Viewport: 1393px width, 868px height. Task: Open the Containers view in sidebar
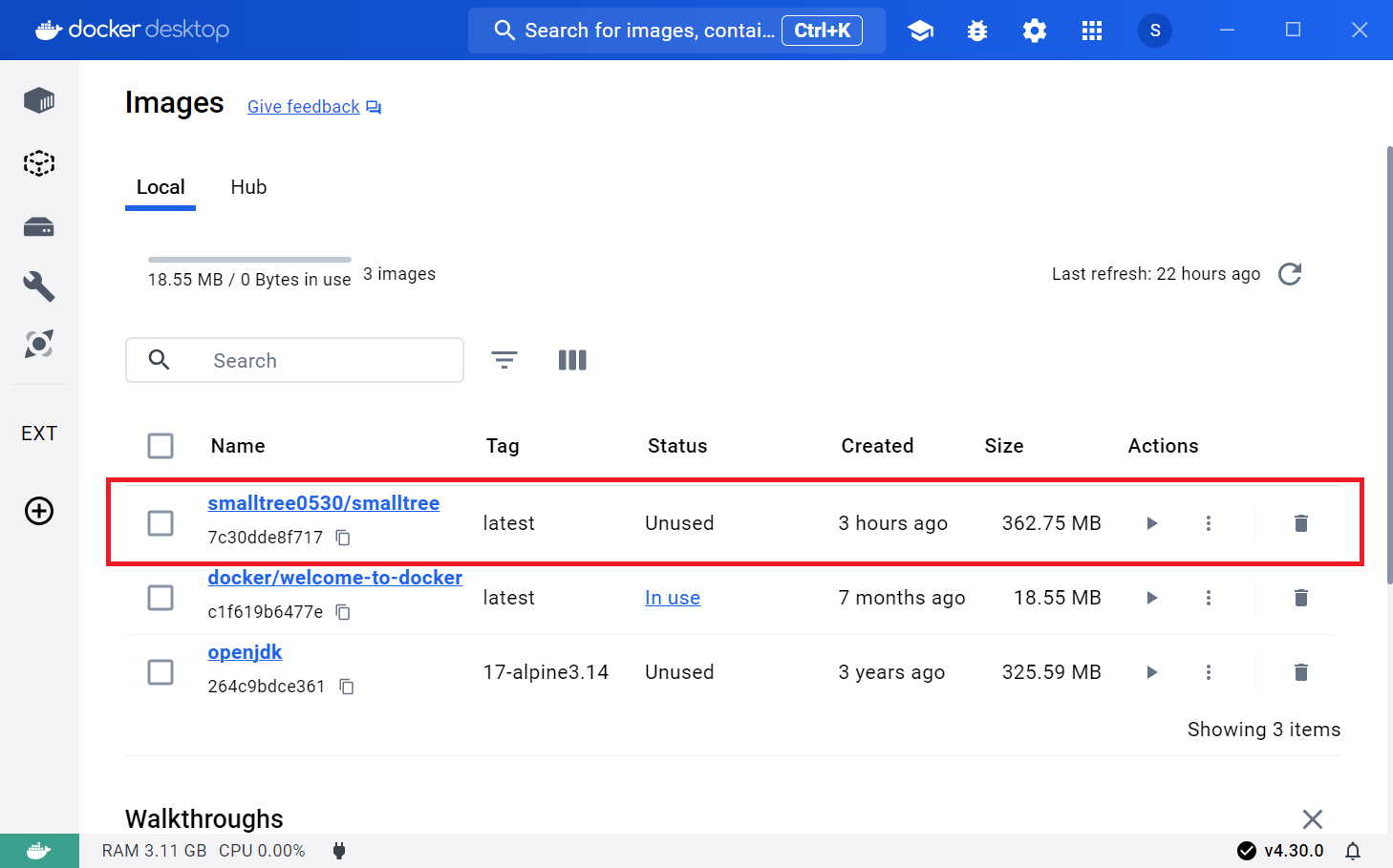pos(39,100)
